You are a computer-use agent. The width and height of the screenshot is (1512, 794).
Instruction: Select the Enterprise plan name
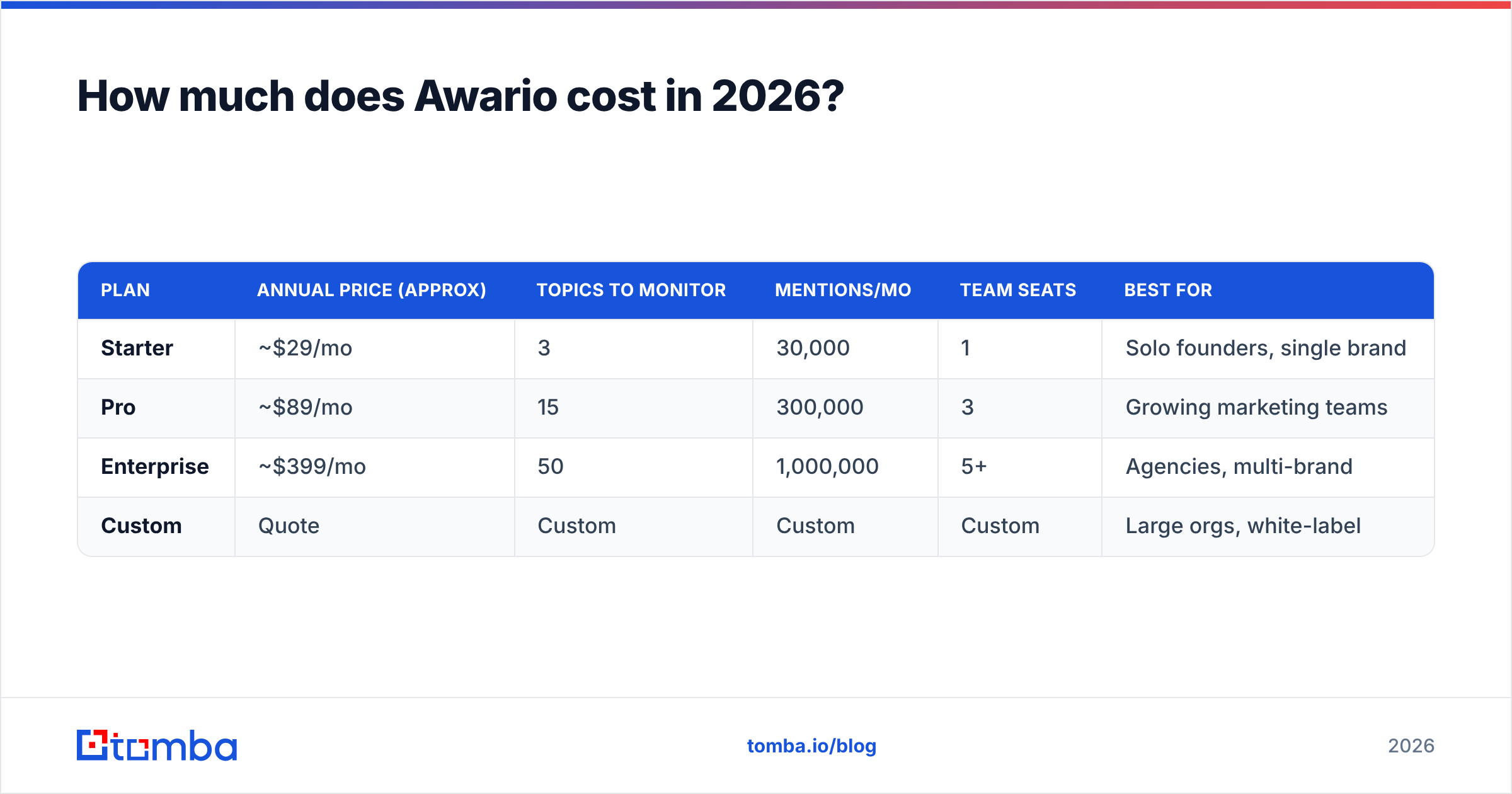(155, 466)
